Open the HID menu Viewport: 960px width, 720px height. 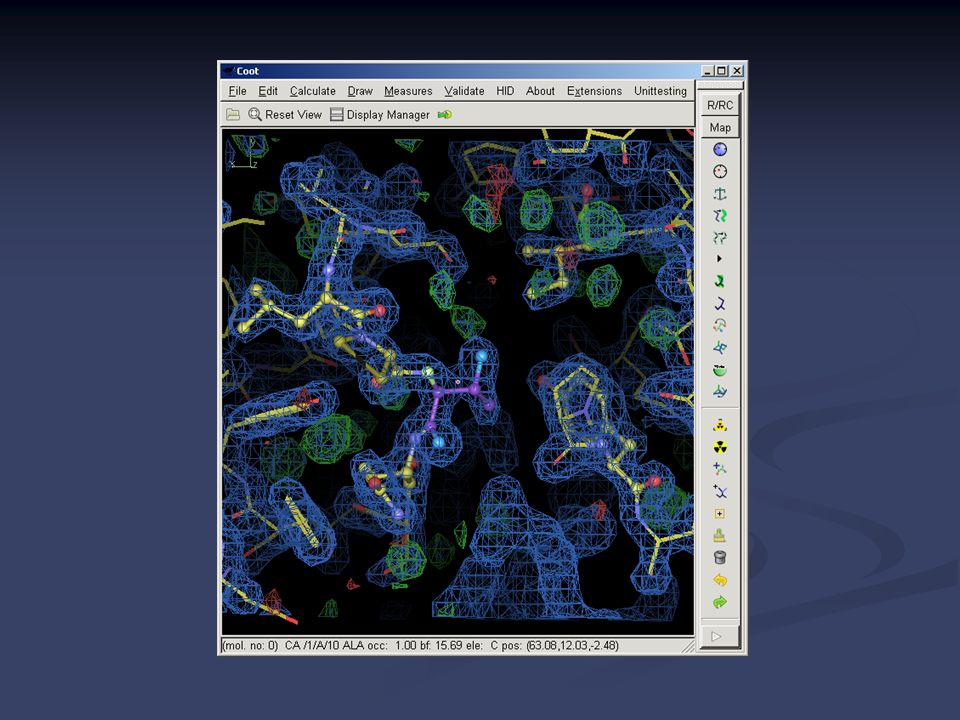pyautogui.click(x=505, y=91)
